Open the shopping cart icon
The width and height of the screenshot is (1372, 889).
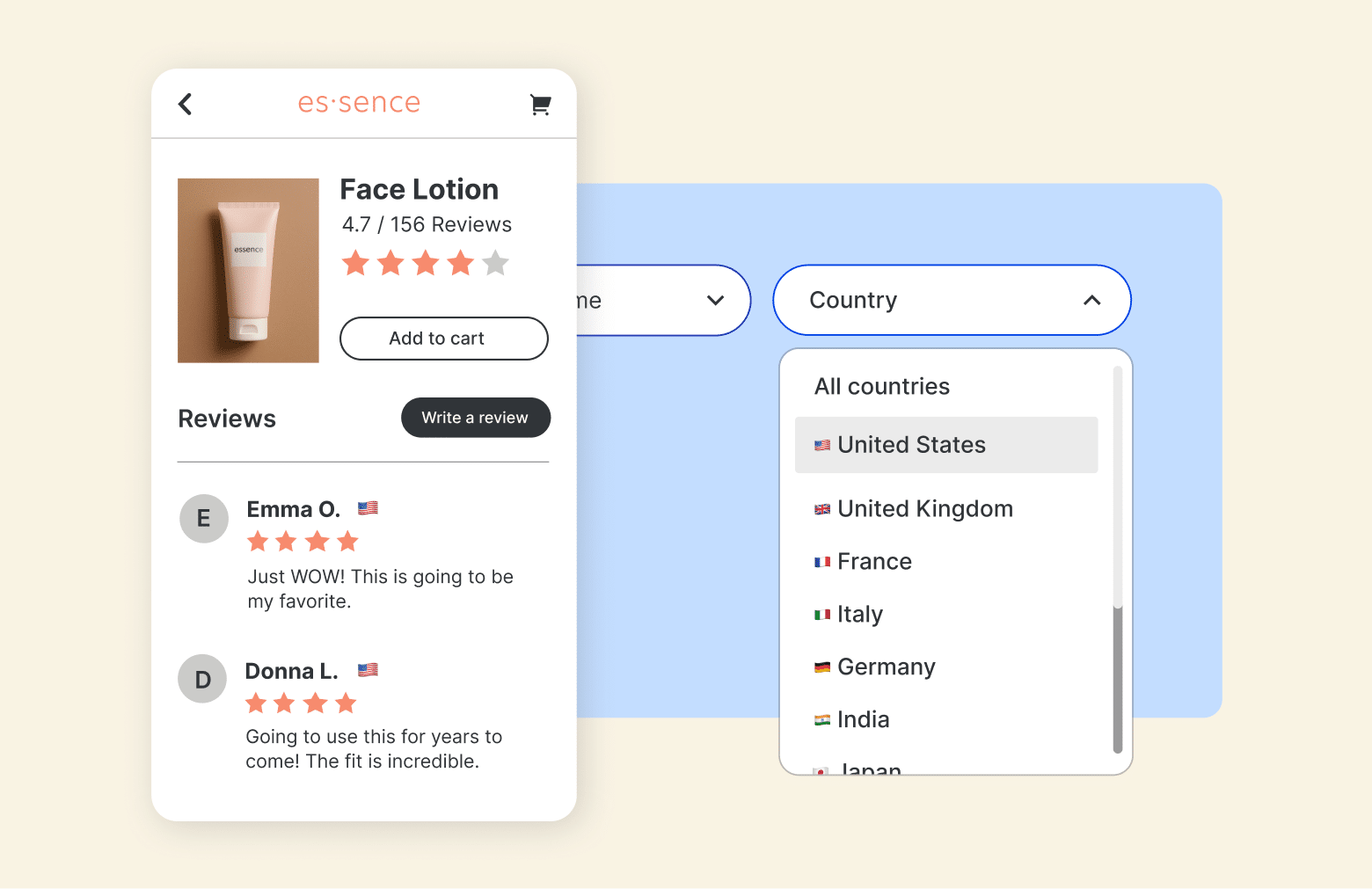tap(540, 105)
